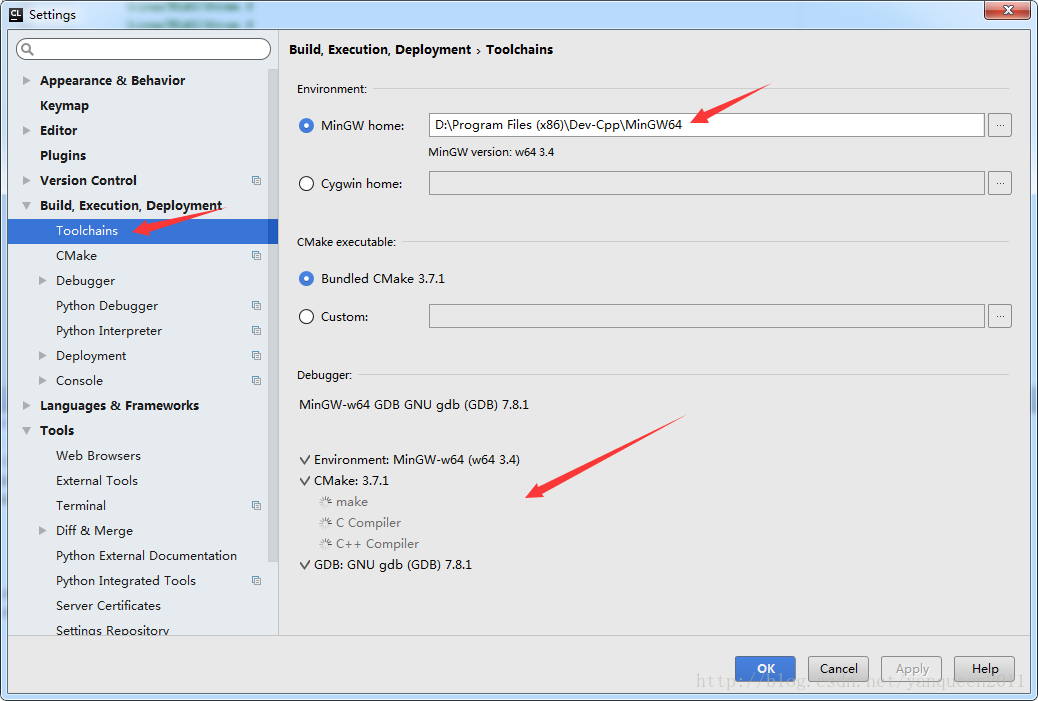The image size is (1038, 701).
Task: Select the Bundled CMake 3.7.1 radio button
Action: 306,279
